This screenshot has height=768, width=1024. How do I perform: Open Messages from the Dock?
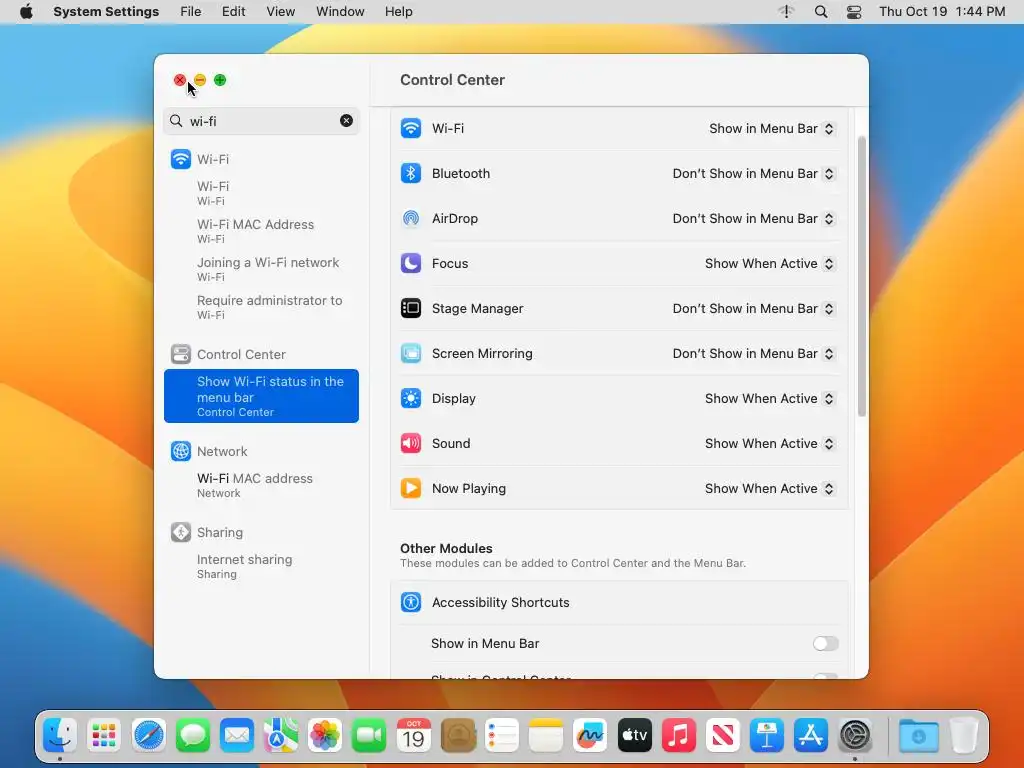click(193, 736)
